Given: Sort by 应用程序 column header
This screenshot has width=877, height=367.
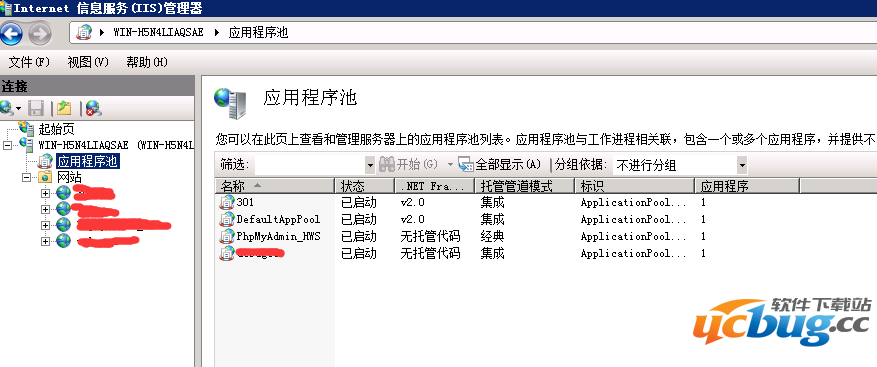Looking at the screenshot, I should coord(747,186).
